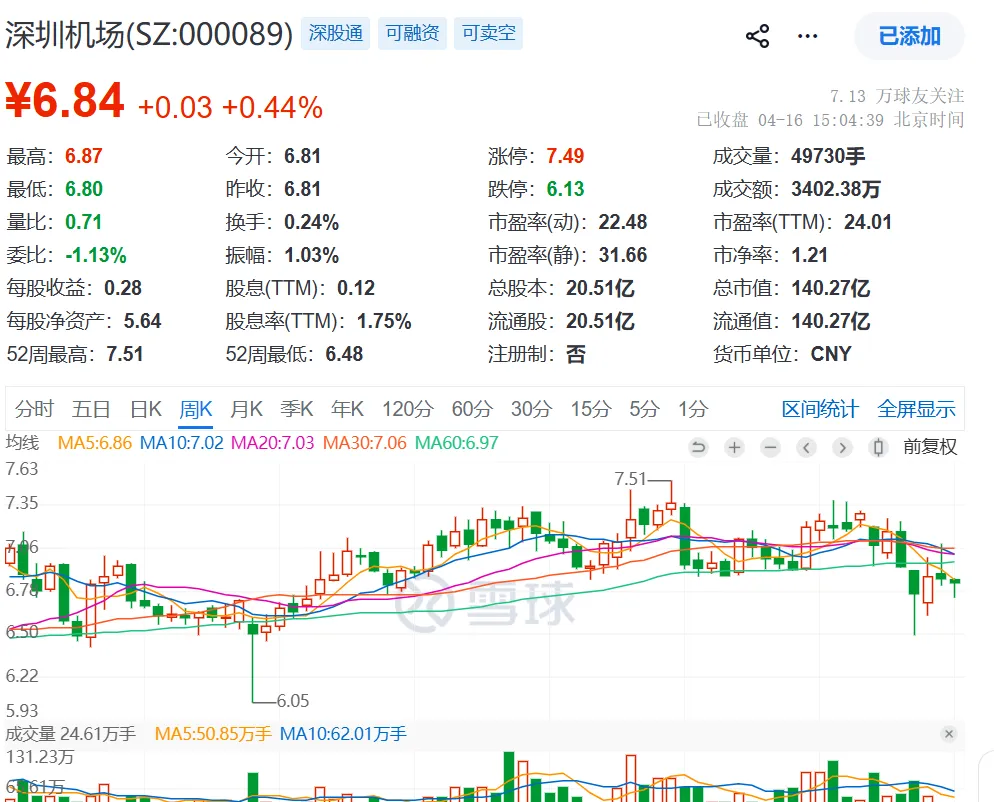994x802 pixels.
Task: Click the 可融资 tag
Action: click(412, 33)
